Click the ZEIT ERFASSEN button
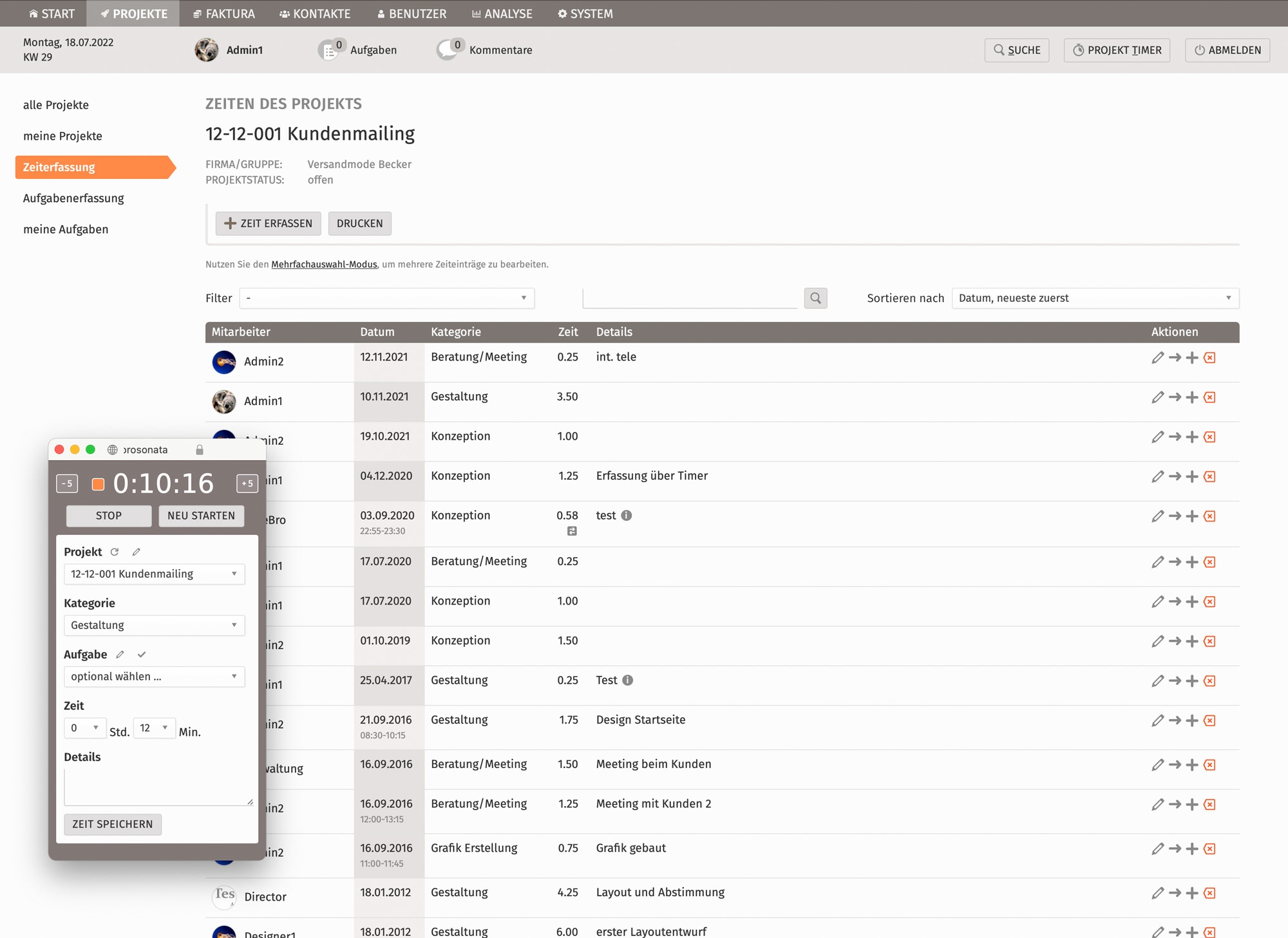This screenshot has height=938, width=1288. (268, 223)
